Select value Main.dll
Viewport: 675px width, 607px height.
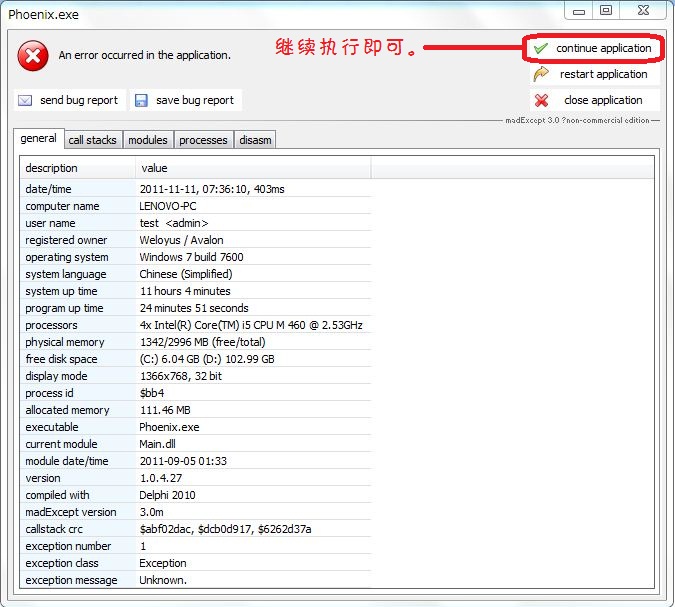157,444
